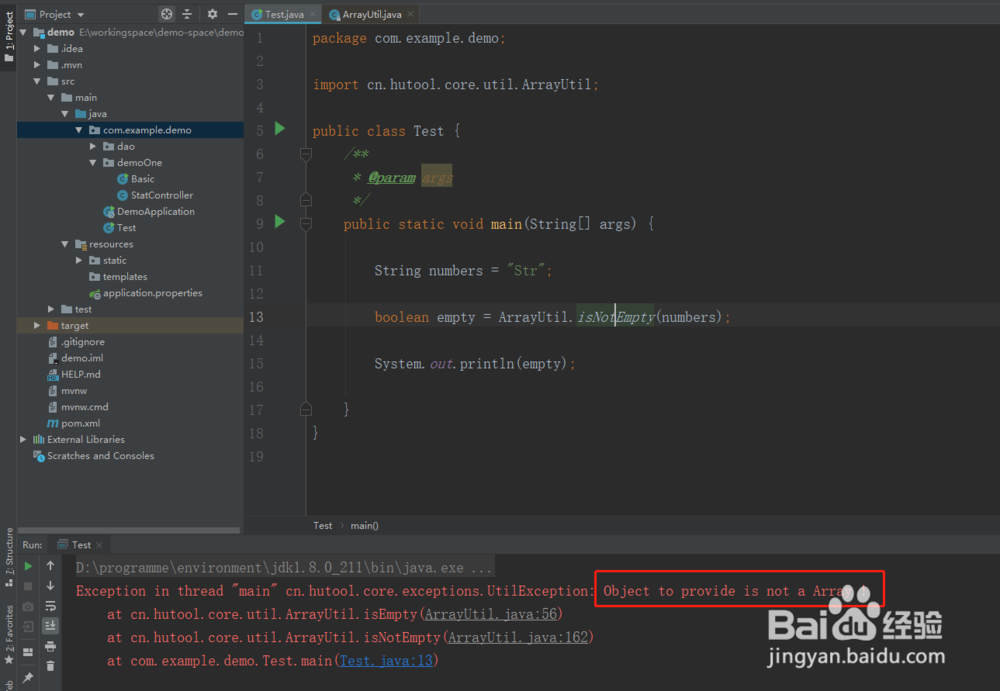This screenshot has height=691, width=1000.
Task: Rerun Test with green play icon
Action: click(28, 566)
